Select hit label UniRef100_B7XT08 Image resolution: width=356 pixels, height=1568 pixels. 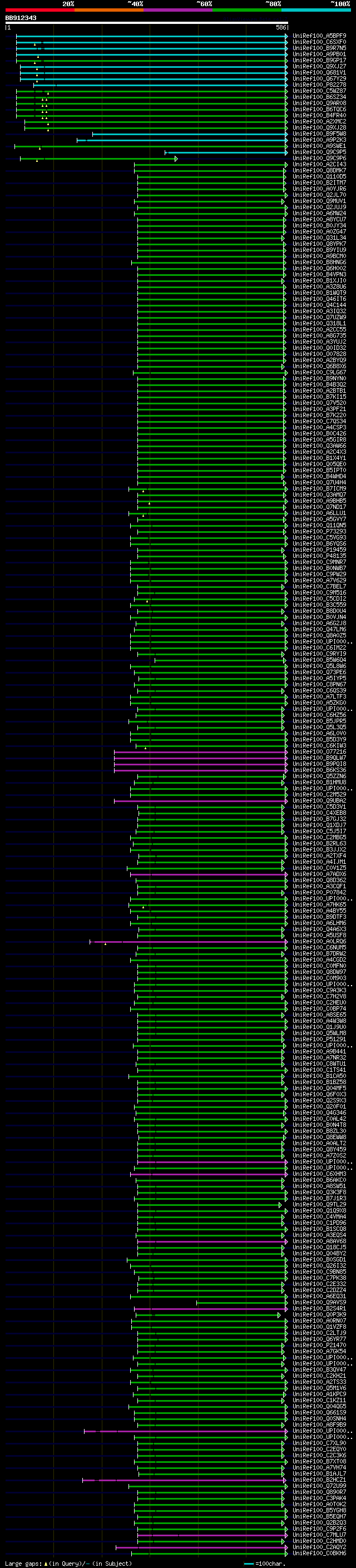319,1461
